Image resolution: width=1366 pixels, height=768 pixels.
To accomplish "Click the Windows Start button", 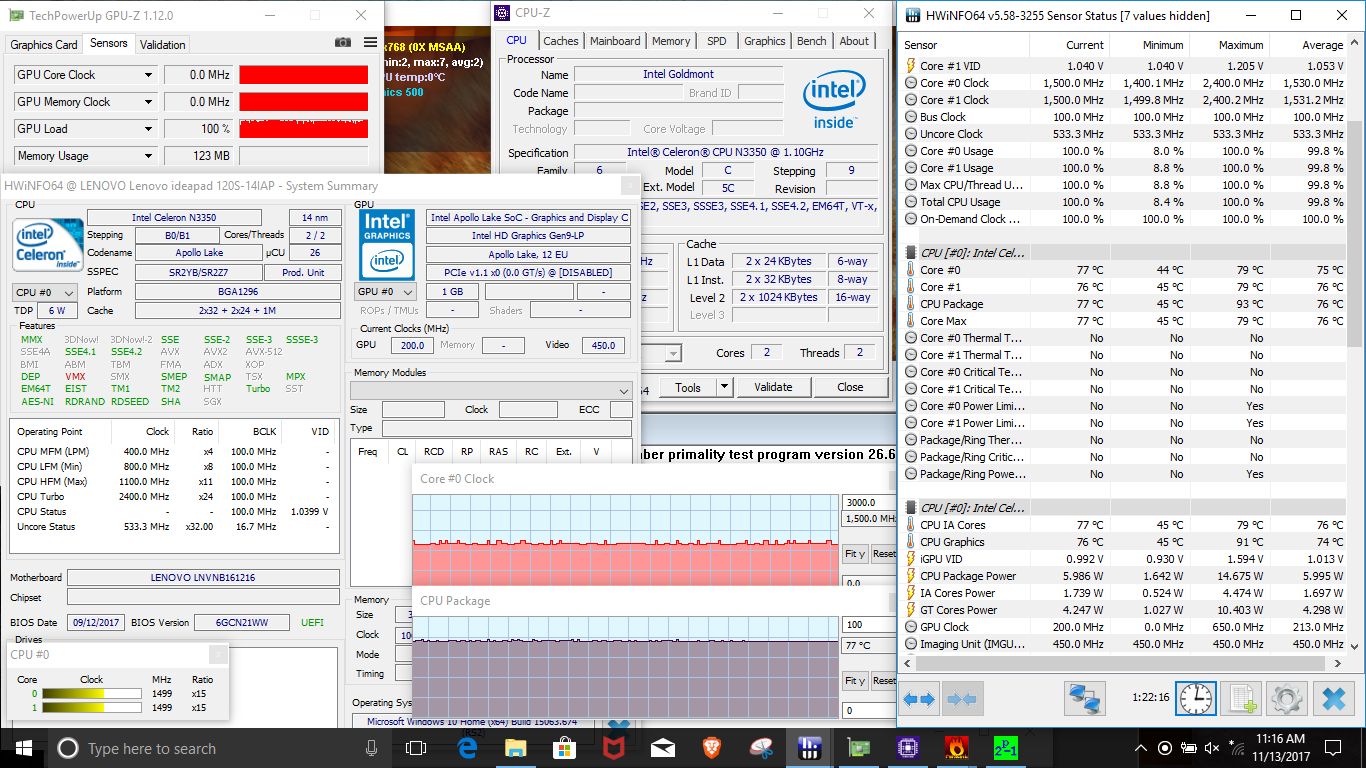I will tap(24, 748).
